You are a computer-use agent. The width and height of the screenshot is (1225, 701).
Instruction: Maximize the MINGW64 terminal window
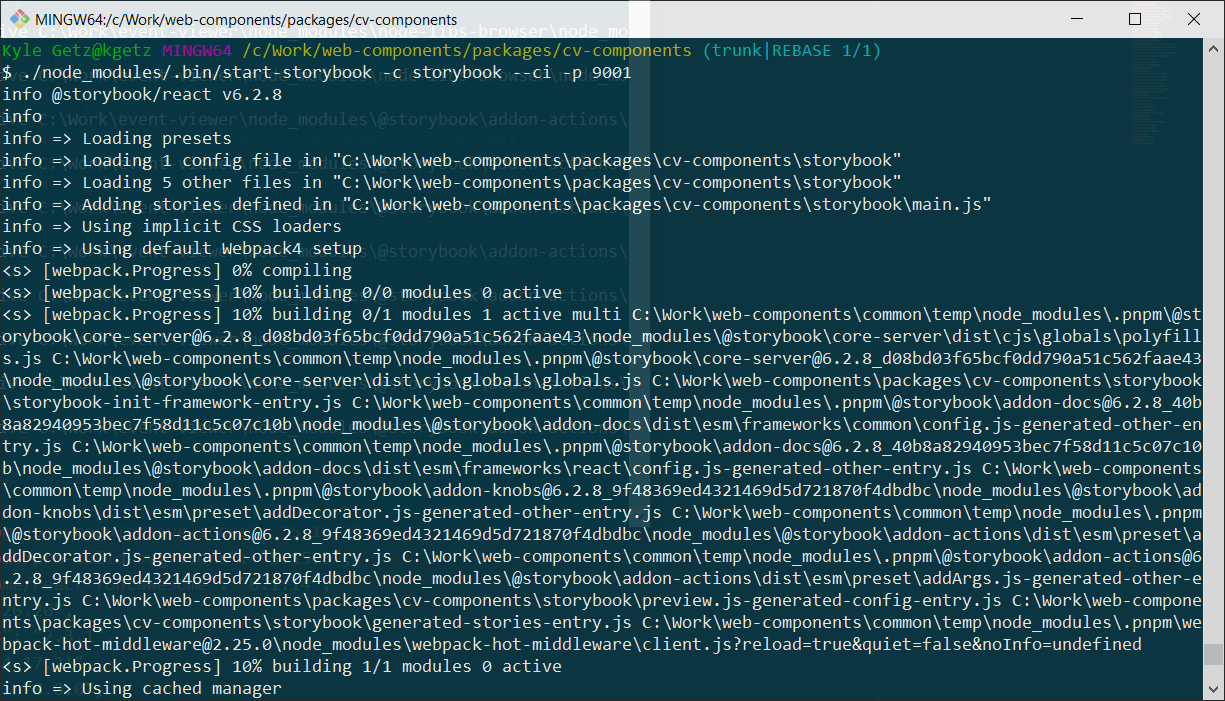[1135, 19]
